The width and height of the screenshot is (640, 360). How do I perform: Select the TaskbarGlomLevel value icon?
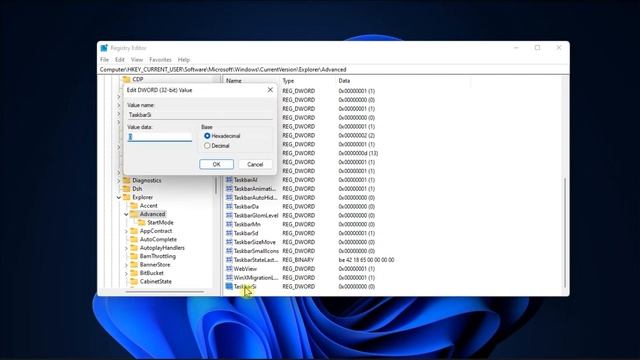(x=229, y=216)
